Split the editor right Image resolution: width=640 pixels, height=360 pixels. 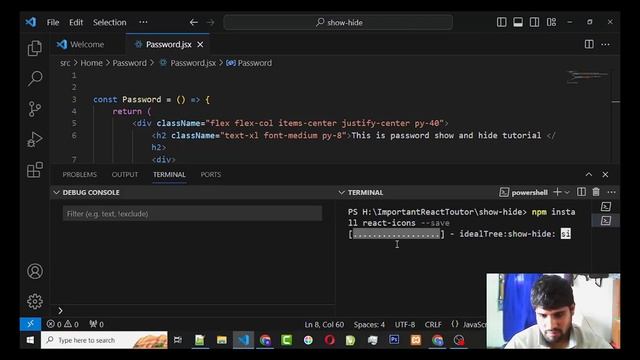pyautogui.click(x=589, y=44)
